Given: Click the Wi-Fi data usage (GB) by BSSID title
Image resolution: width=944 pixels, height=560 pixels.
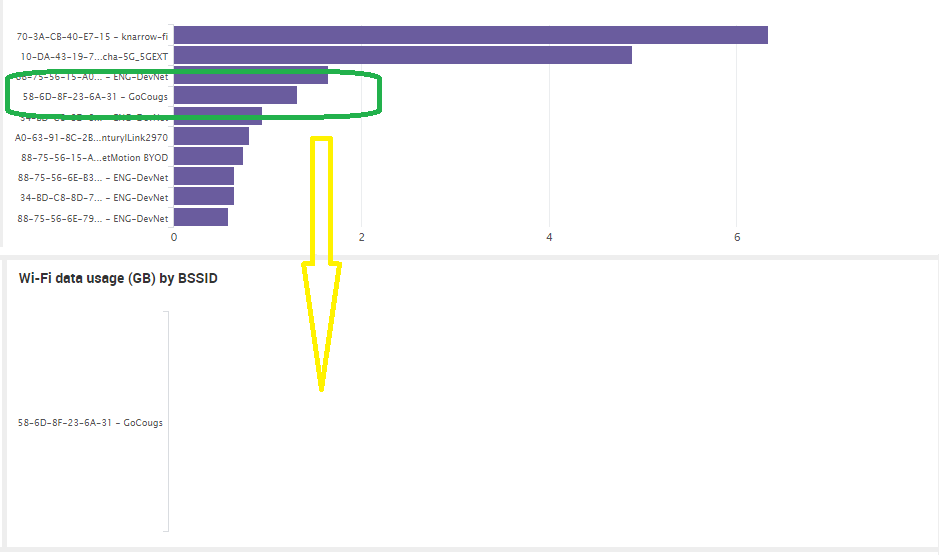Looking at the screenshot, I should [x=118, y=278].
